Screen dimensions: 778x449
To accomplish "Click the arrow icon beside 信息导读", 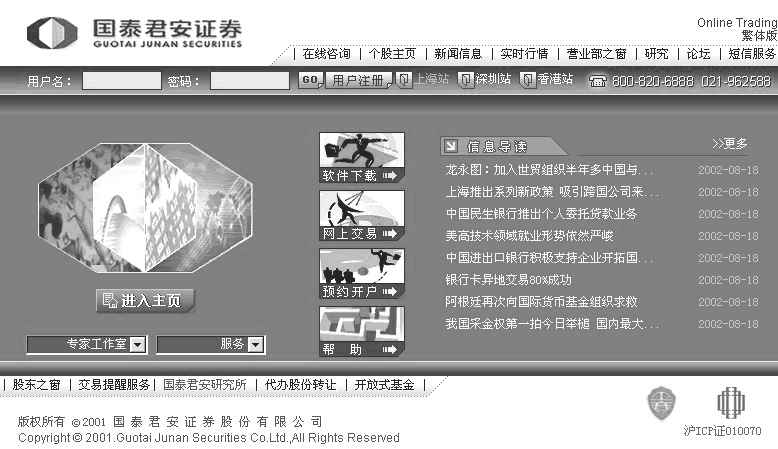I will [451, 146].
